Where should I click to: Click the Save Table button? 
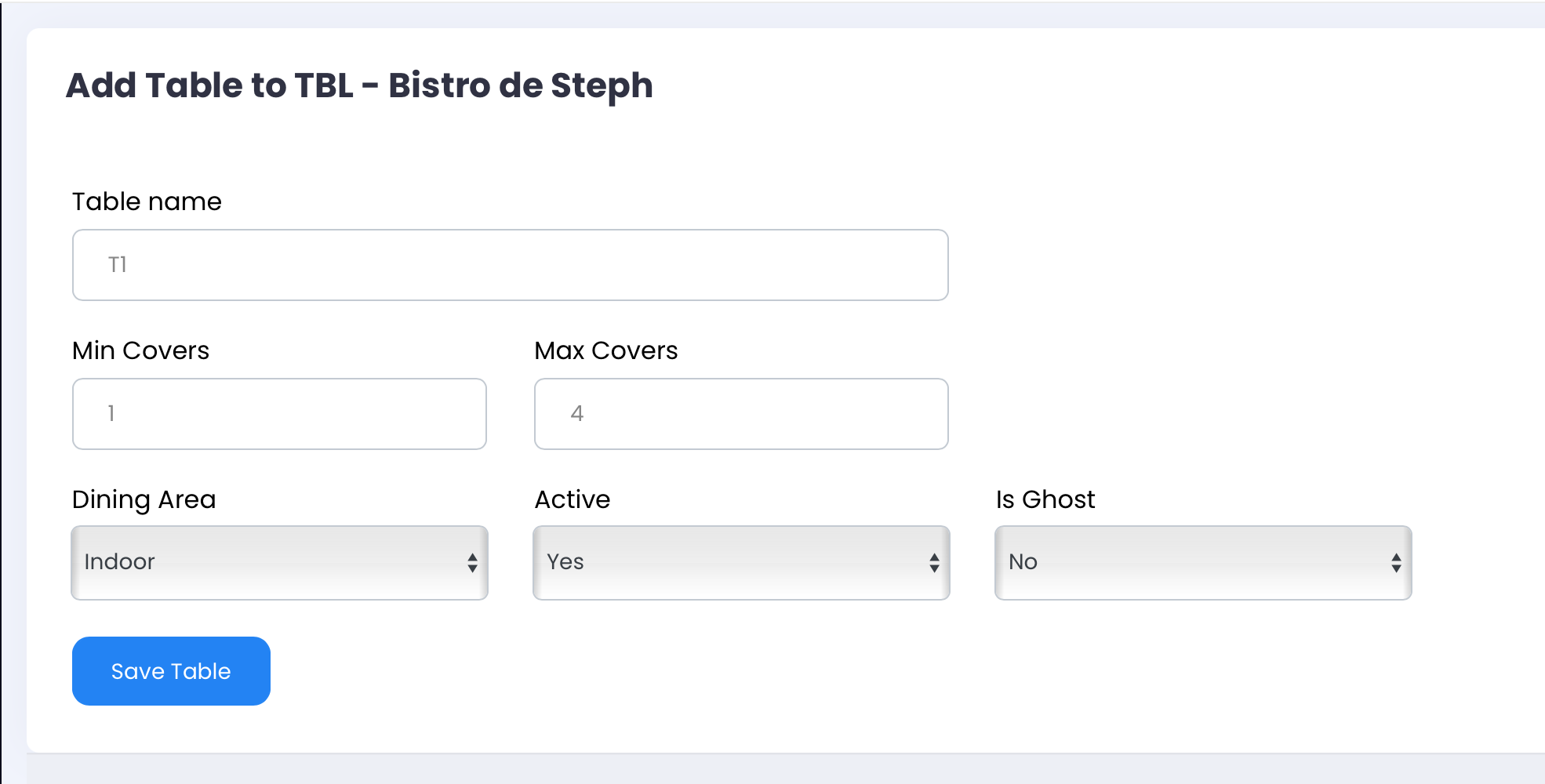(171, 671)
